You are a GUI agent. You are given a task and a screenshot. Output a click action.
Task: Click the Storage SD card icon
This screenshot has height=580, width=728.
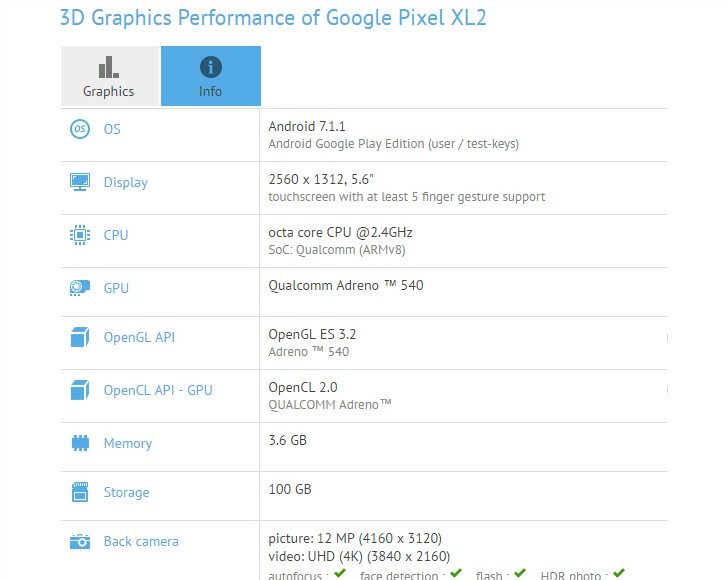point(80,492)
